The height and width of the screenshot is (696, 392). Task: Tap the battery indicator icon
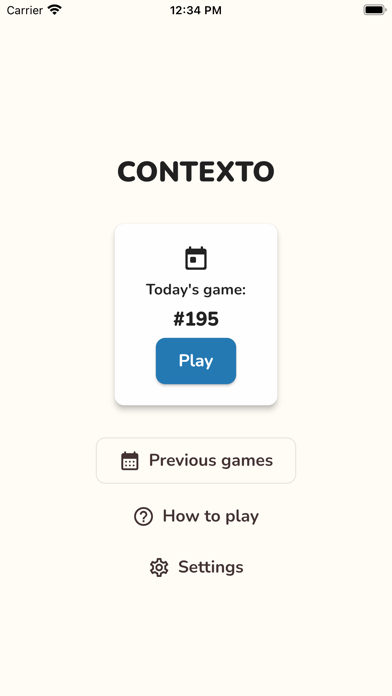375,10
